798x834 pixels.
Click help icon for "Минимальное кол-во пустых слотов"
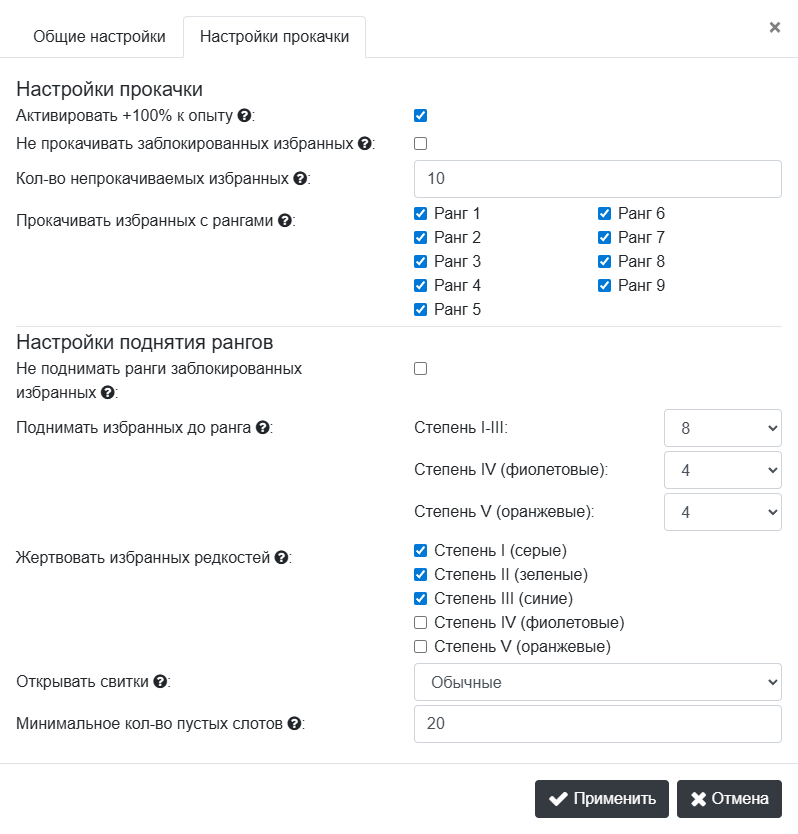[294, 724]
